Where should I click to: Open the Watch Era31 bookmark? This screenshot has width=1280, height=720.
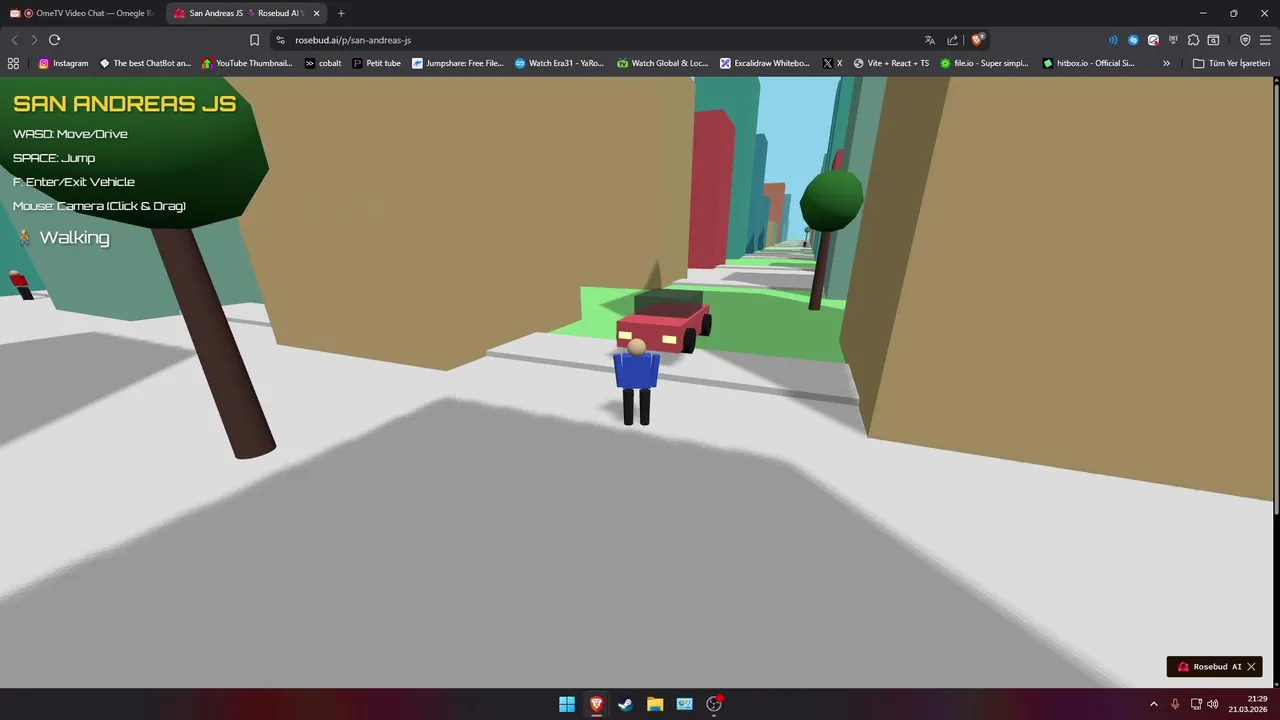[560, 63]
